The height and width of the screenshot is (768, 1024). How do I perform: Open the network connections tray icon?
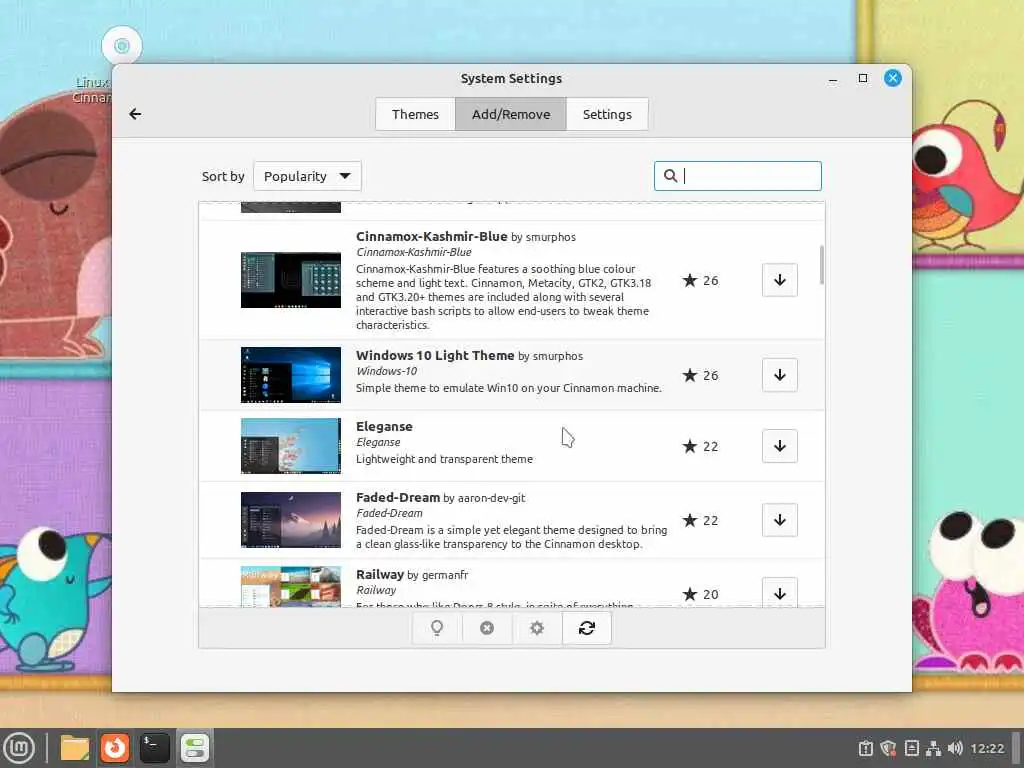tap(933, 748)
